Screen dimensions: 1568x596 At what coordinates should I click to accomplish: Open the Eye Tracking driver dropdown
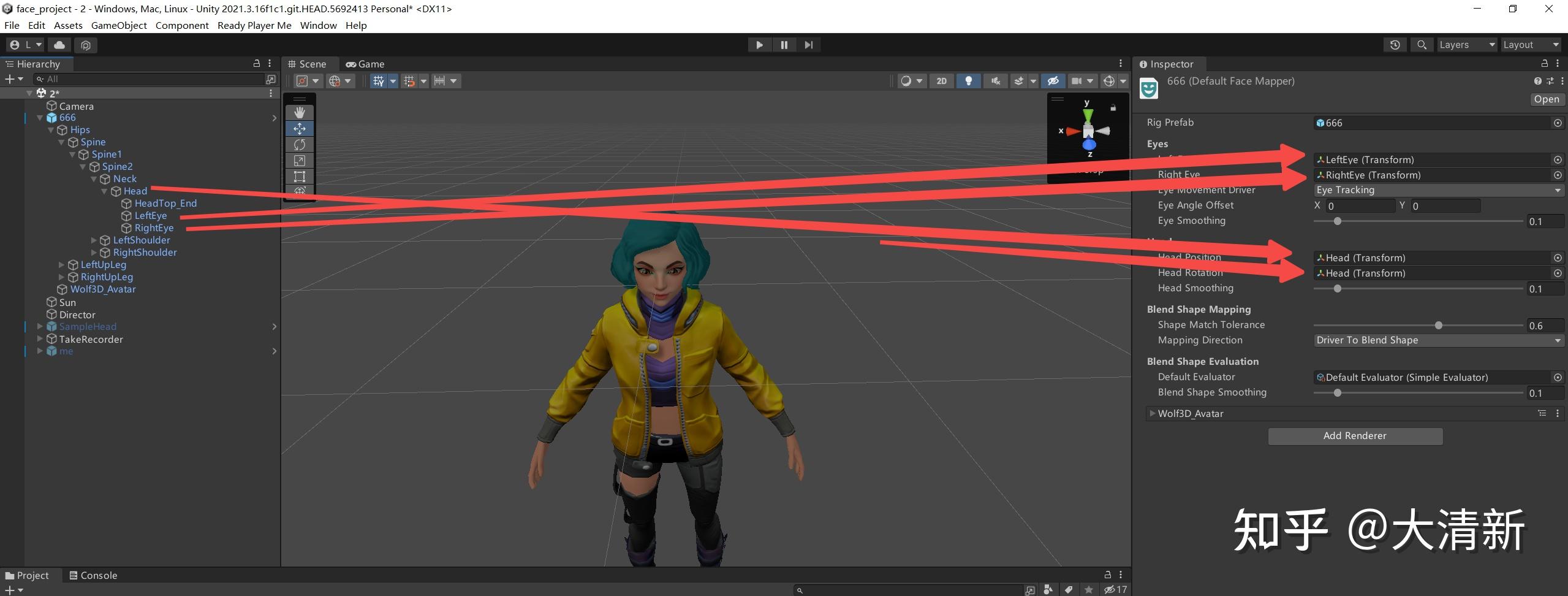[x=1437, y=189]
